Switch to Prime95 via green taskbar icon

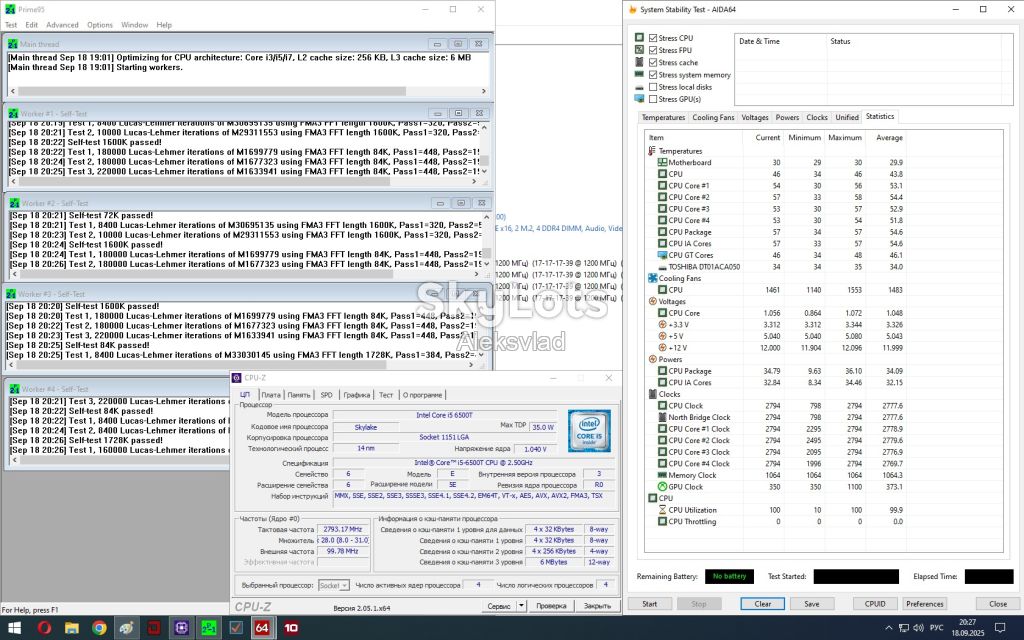pyautogui.click(x=208, y=628)
